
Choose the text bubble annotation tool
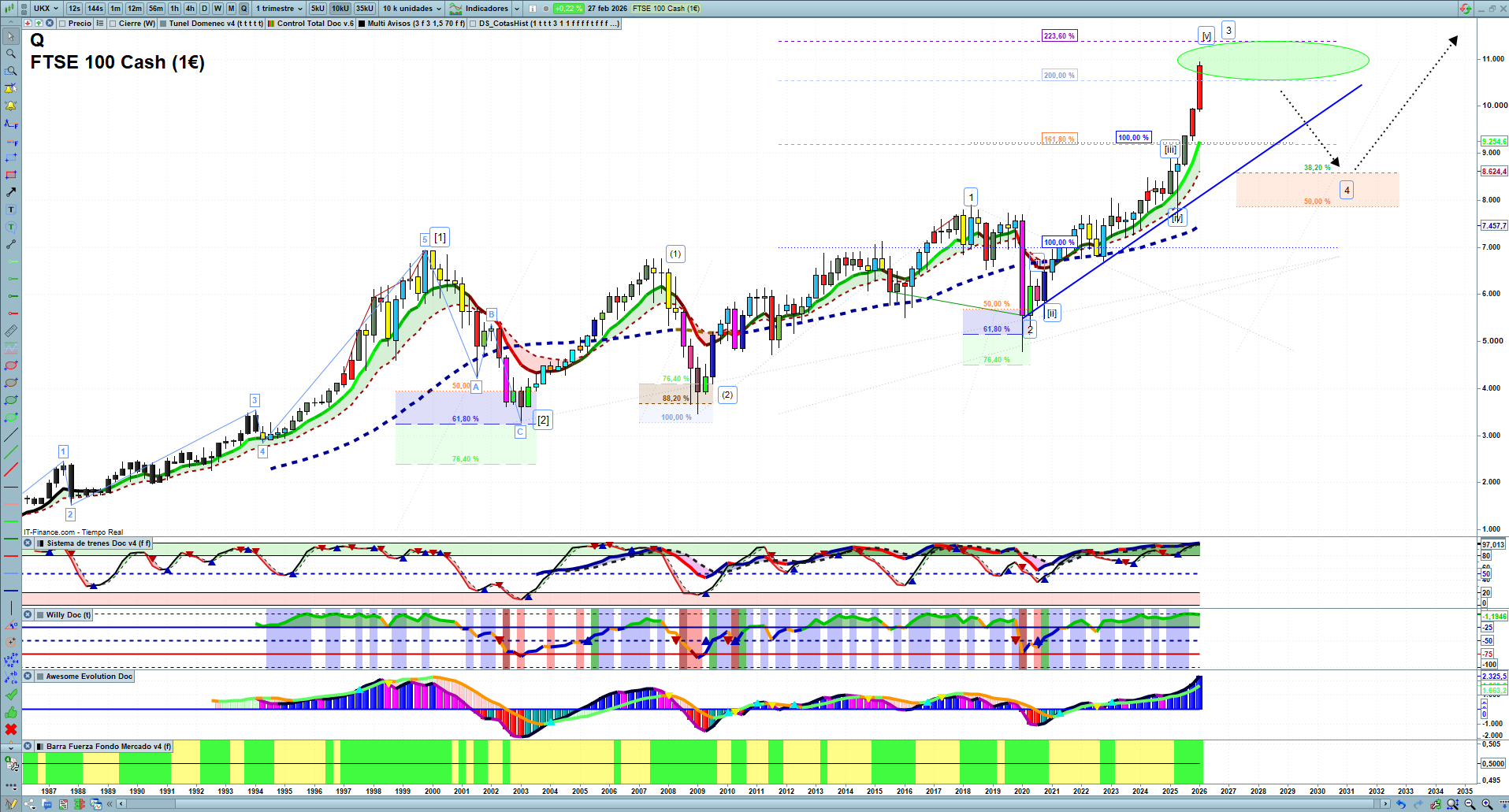11,227
